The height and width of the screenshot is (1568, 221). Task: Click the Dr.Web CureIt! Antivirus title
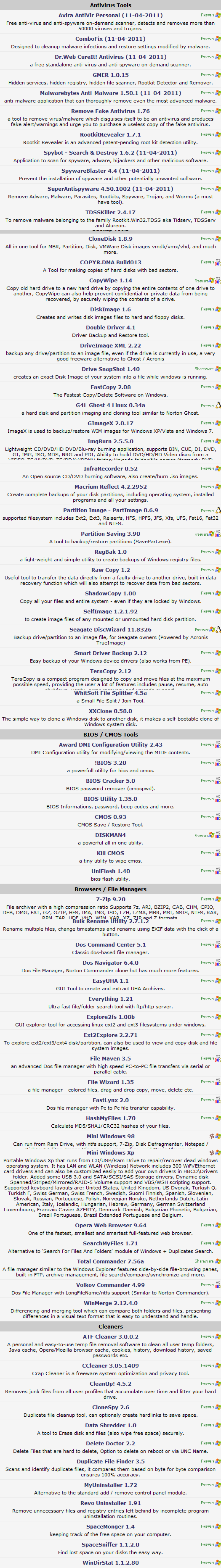[x=110, y=57]
